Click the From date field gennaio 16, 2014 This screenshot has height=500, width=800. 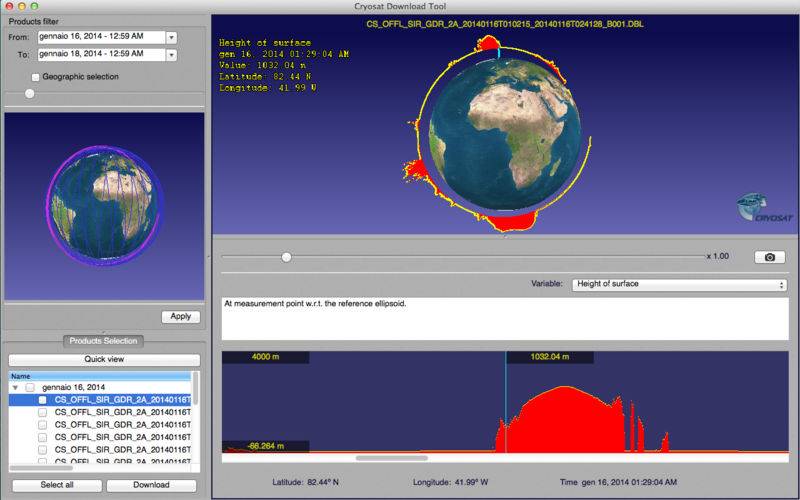coord(102,37)
